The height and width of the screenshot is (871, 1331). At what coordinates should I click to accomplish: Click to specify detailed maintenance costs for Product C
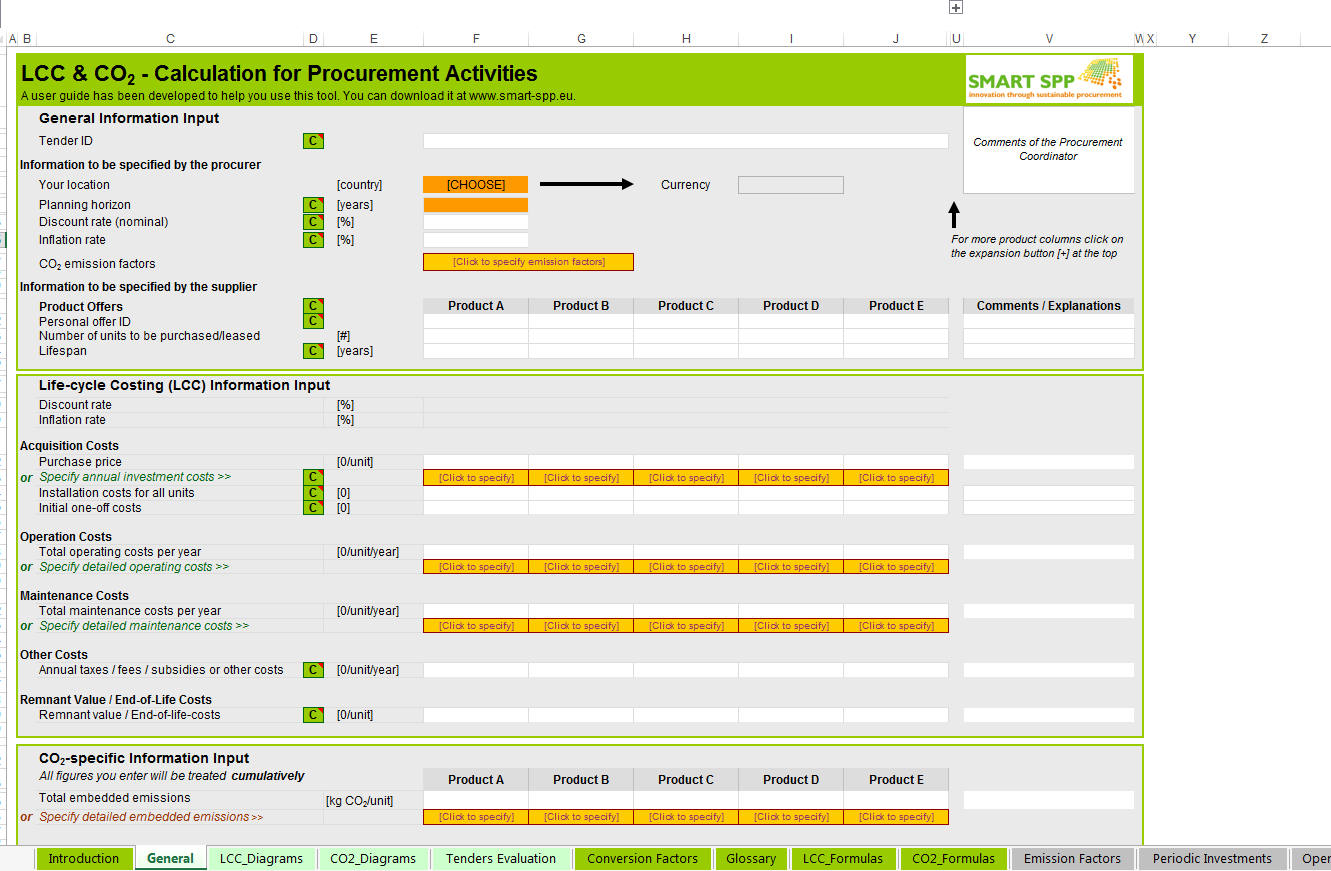[x=686, y=626]
